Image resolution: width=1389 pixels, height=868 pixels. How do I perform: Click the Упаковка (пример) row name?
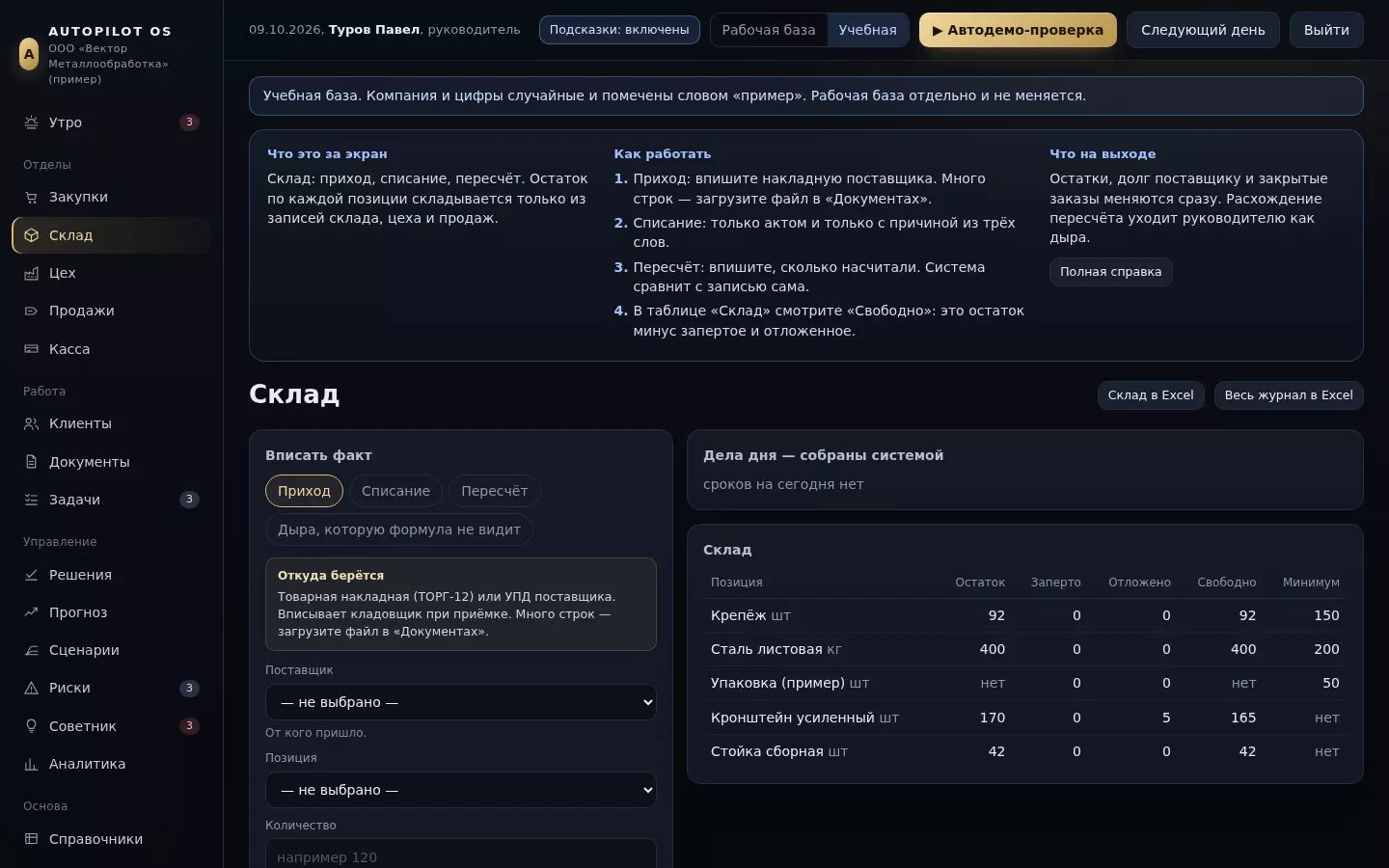tap(777, 683)
